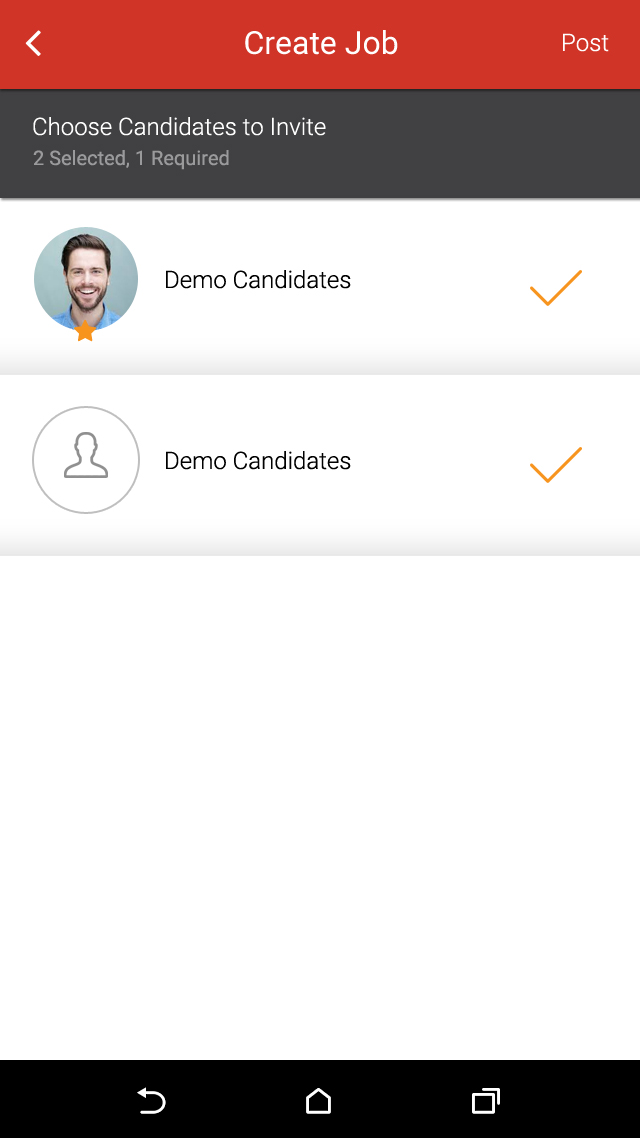Go to the Android home screen
This screenshot has height=1138, width=640.
coord(318,1101)
